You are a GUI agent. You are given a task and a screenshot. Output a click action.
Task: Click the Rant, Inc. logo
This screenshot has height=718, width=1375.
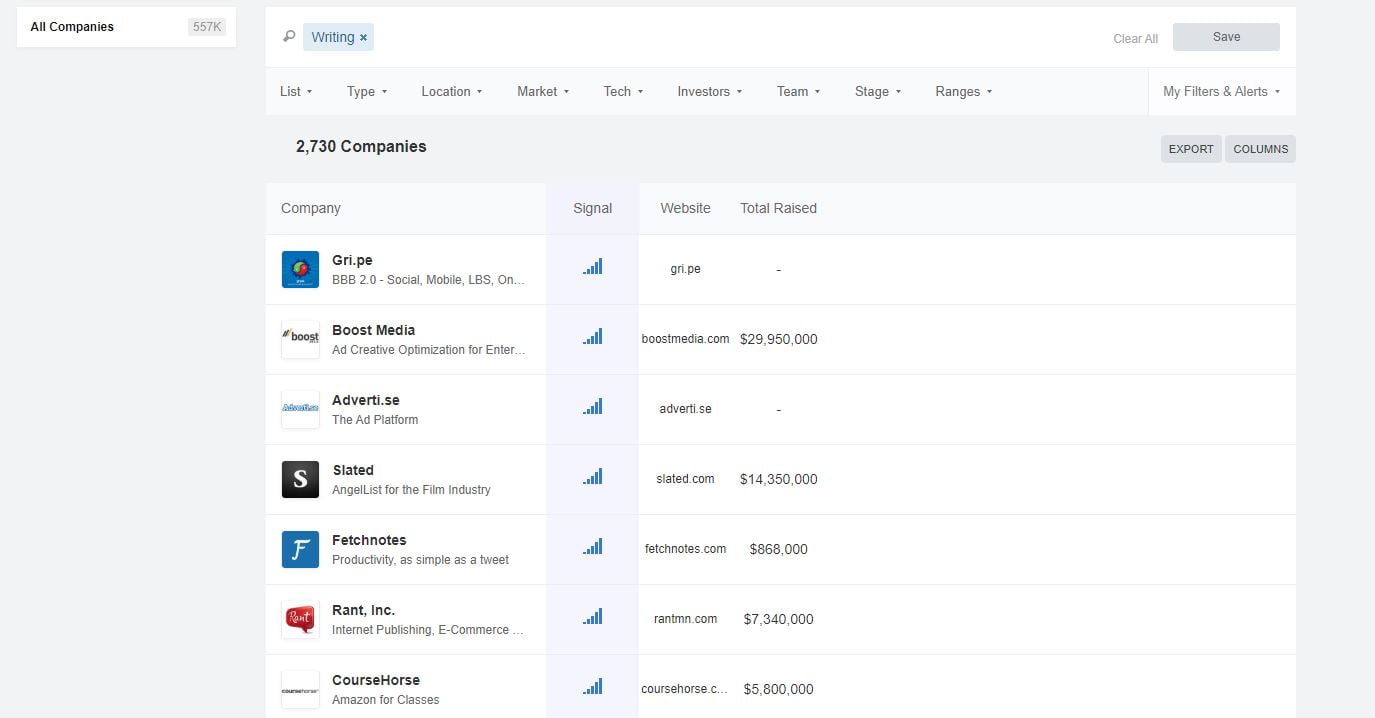300,620
